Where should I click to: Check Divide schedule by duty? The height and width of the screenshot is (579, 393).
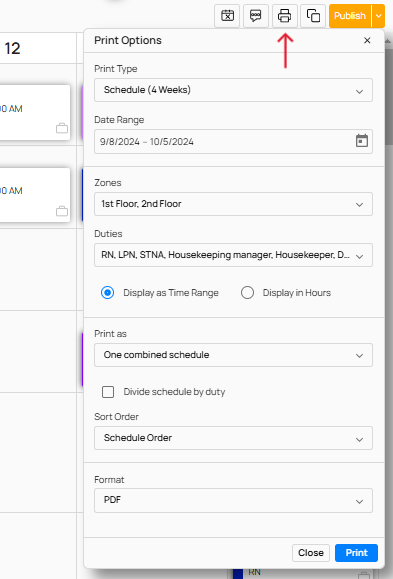click(x=108, y=392)
